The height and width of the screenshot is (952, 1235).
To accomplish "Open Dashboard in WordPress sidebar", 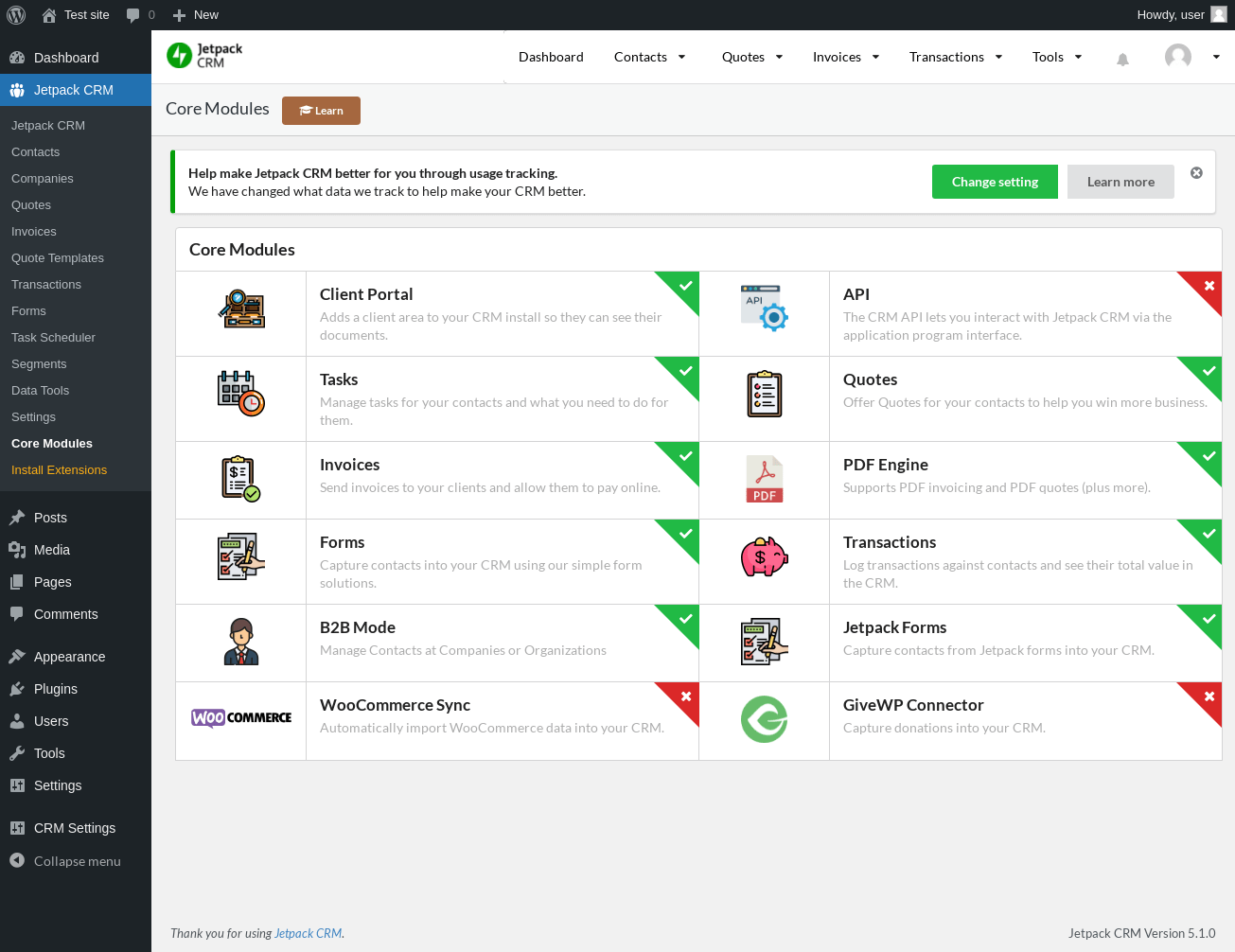I will pos(76,58).
